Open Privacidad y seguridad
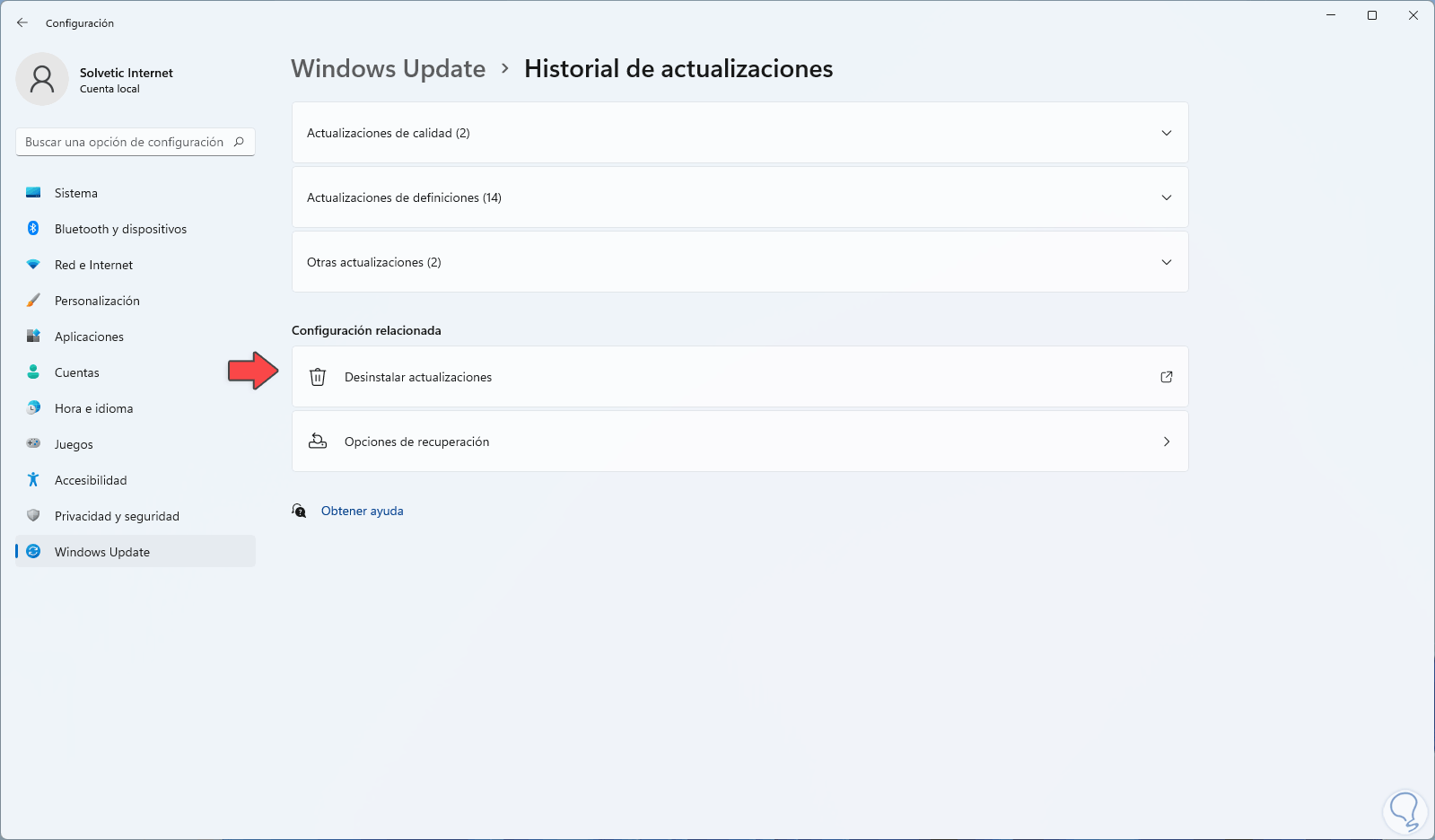The width and height of the screenshot is (1435, 840). point(136,516)
